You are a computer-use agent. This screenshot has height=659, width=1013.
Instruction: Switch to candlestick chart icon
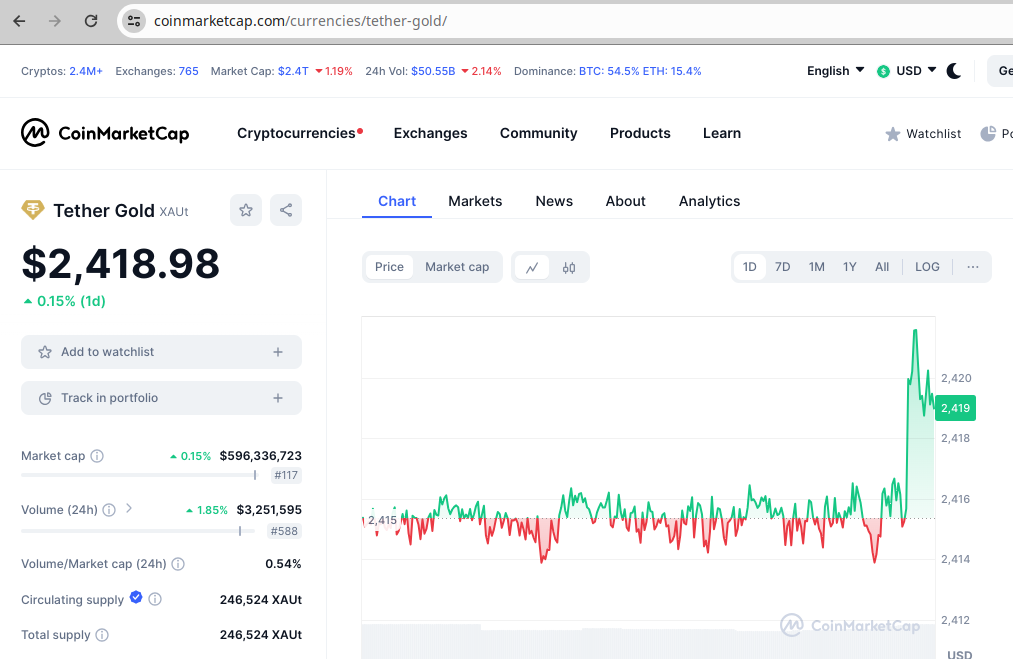[569, 267]
